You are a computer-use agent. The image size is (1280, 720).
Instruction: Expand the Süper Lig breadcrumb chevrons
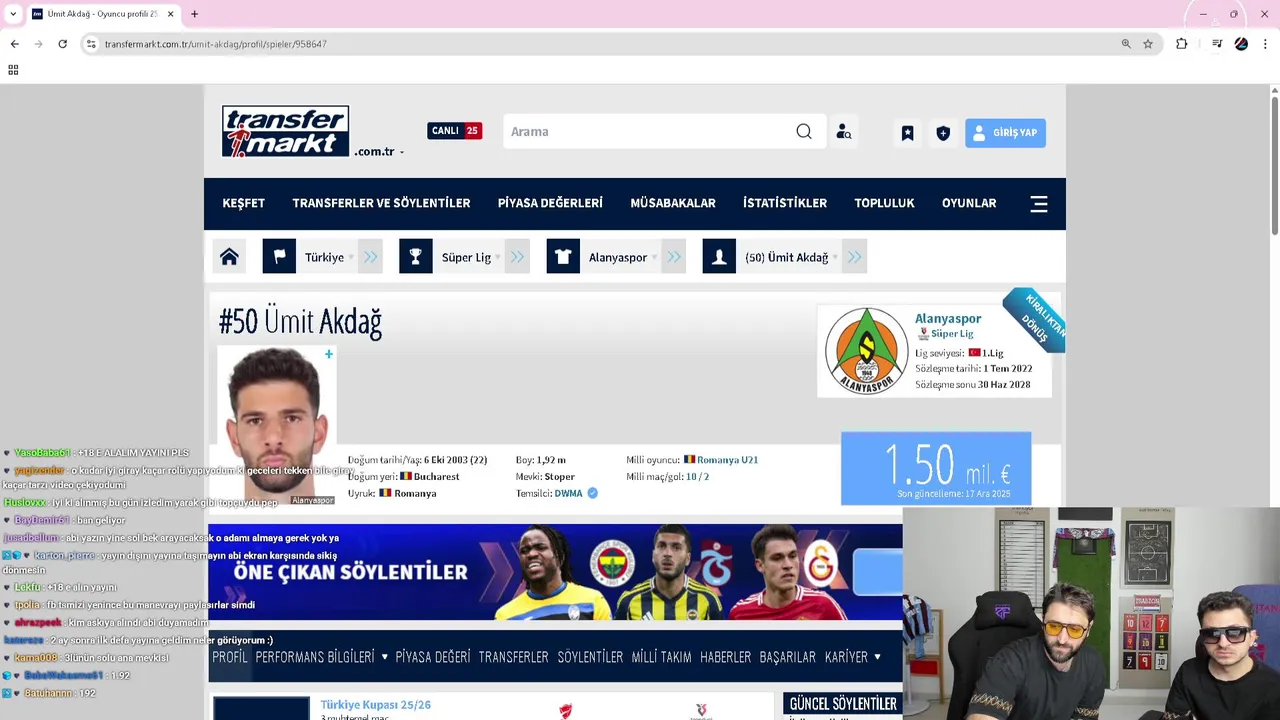pos(517,257)
